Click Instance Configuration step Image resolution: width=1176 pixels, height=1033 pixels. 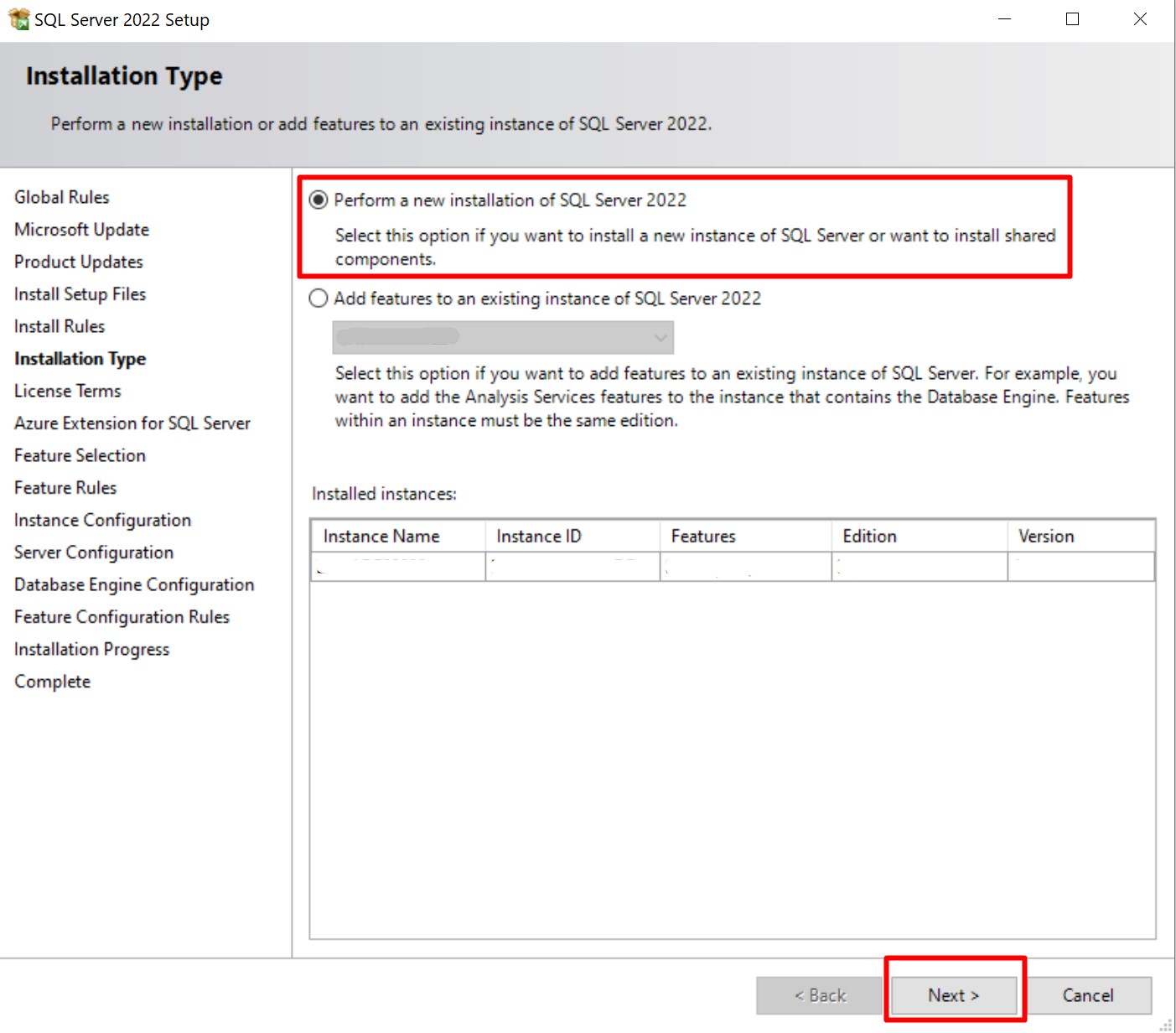[x=103, y=520]
